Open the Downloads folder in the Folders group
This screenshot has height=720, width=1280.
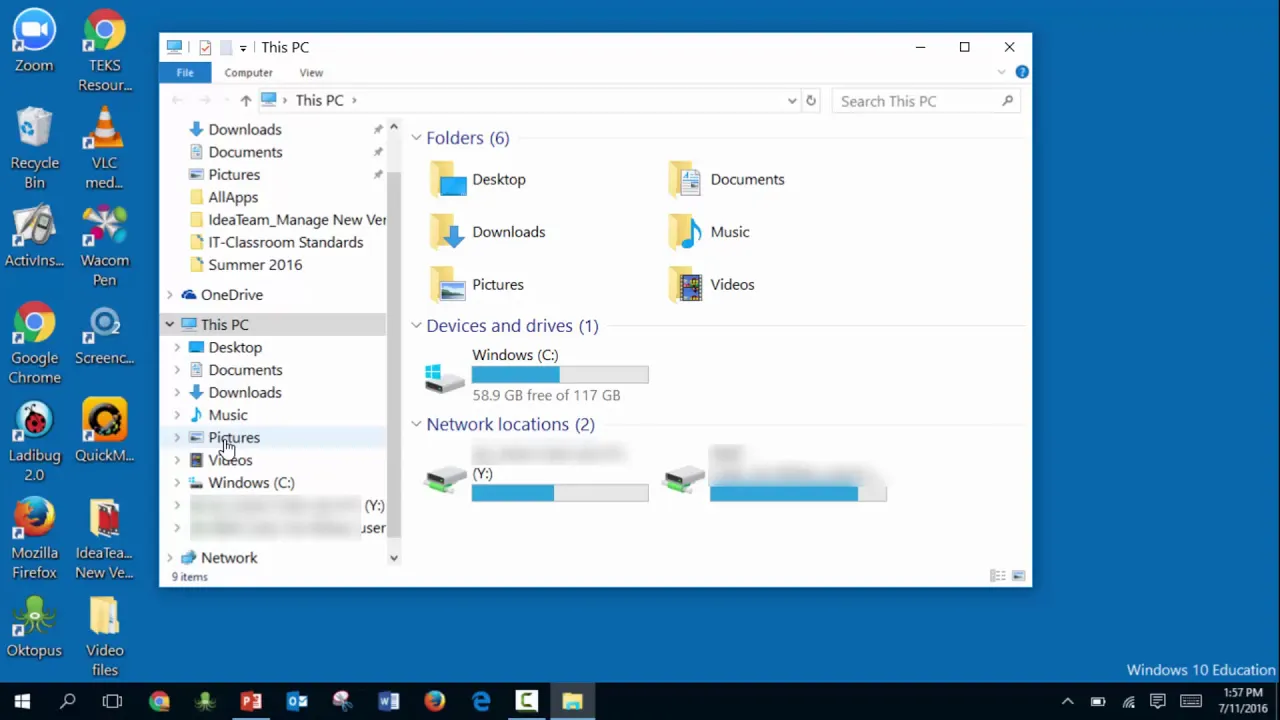coord(488,232)
